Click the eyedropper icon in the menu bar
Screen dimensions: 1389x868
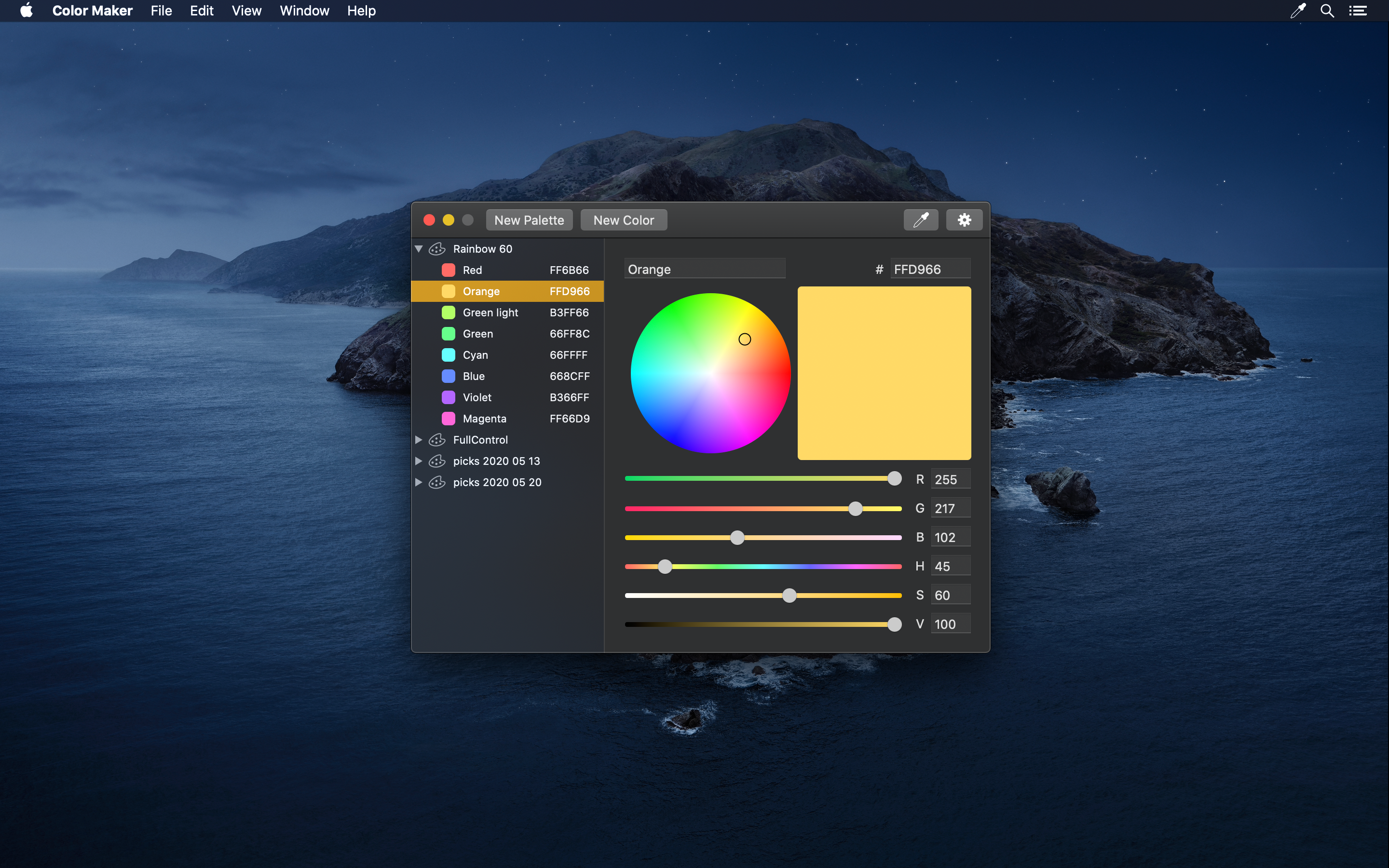pyautogui.click(x=1298, y=11)
